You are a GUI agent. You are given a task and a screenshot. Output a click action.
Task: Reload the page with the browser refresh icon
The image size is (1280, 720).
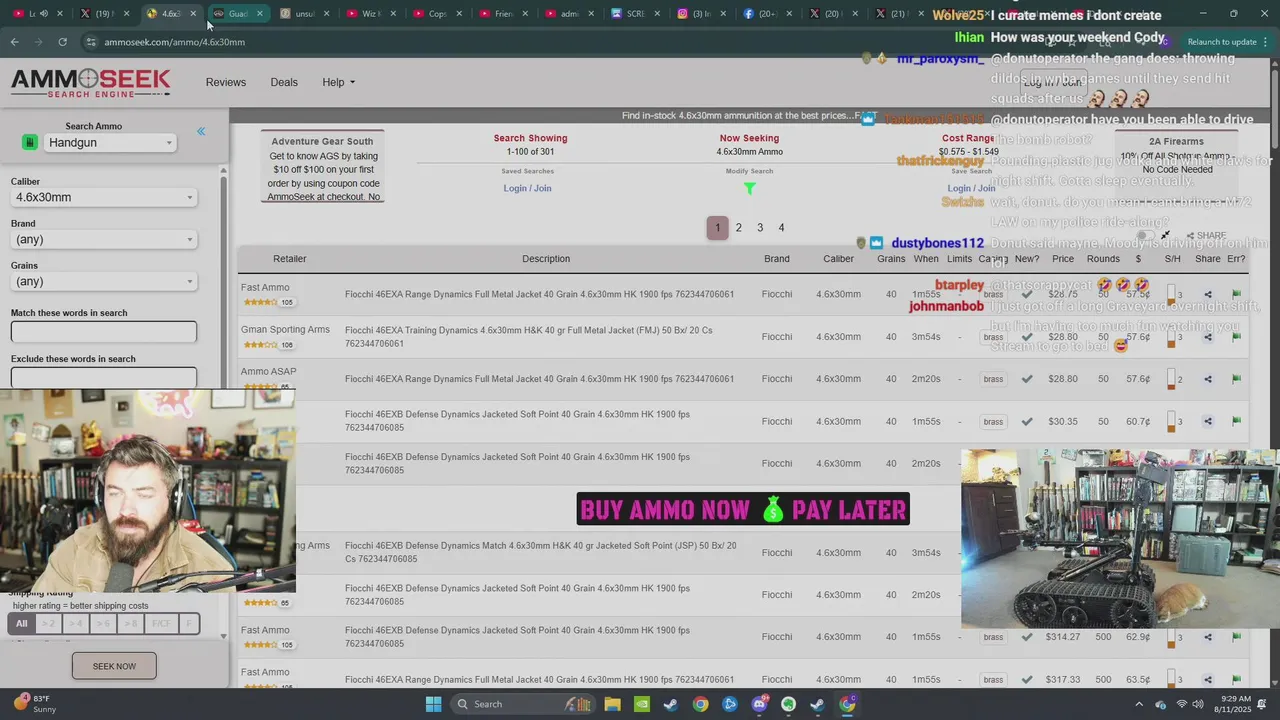coord(62,42)
